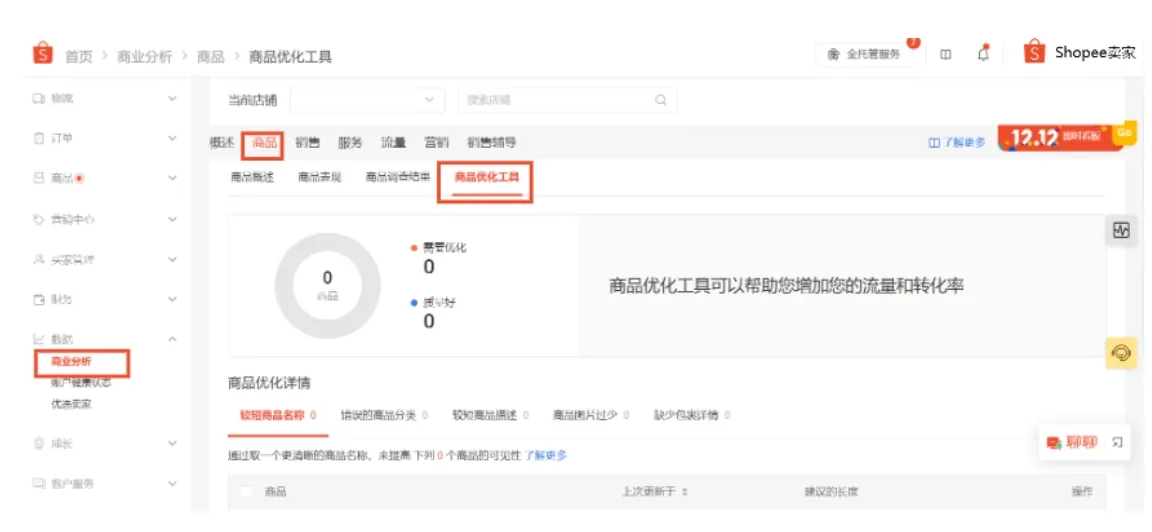Open the 商品概述 sub-tab
1152x532 pixels.
(252, 177)
